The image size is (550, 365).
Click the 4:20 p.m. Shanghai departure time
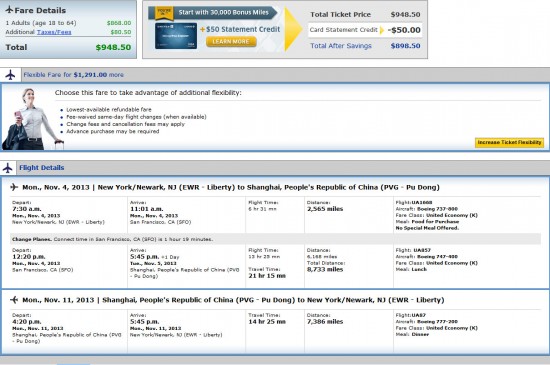[27, 322]
